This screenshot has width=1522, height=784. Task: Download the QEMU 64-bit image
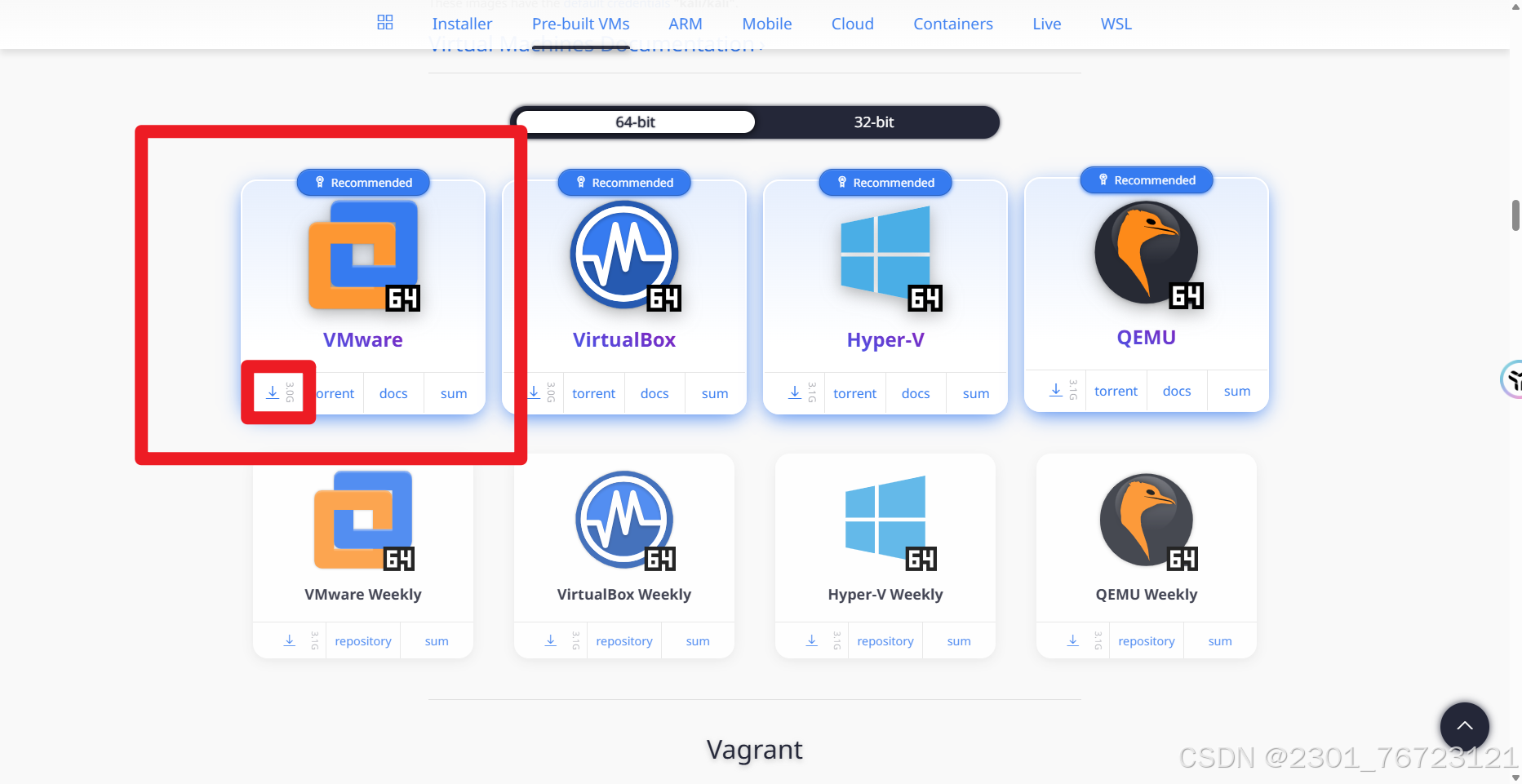click(1056, 390)
